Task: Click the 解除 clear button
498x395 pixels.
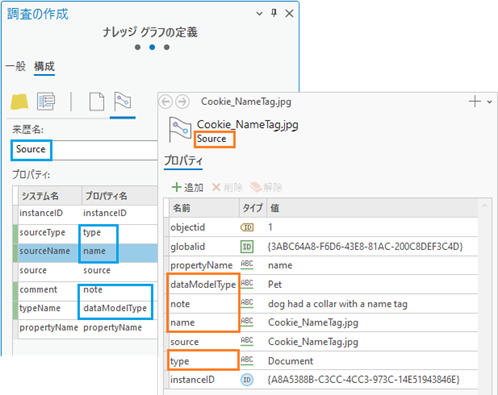Action: click(266, 187)
